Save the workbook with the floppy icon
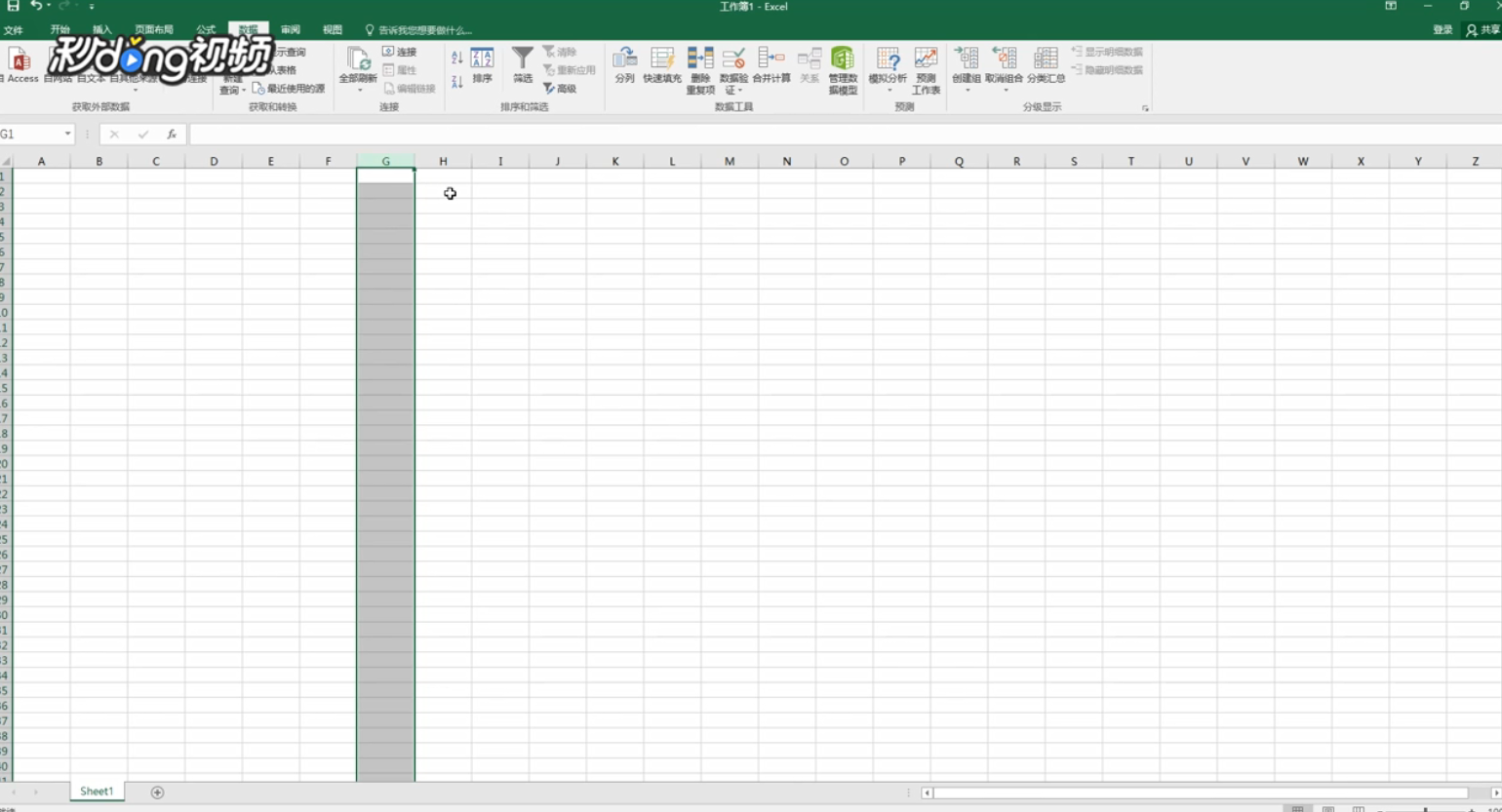This screenshot has width=1502, height=812. pyautogui.click(x=13, y=6)
